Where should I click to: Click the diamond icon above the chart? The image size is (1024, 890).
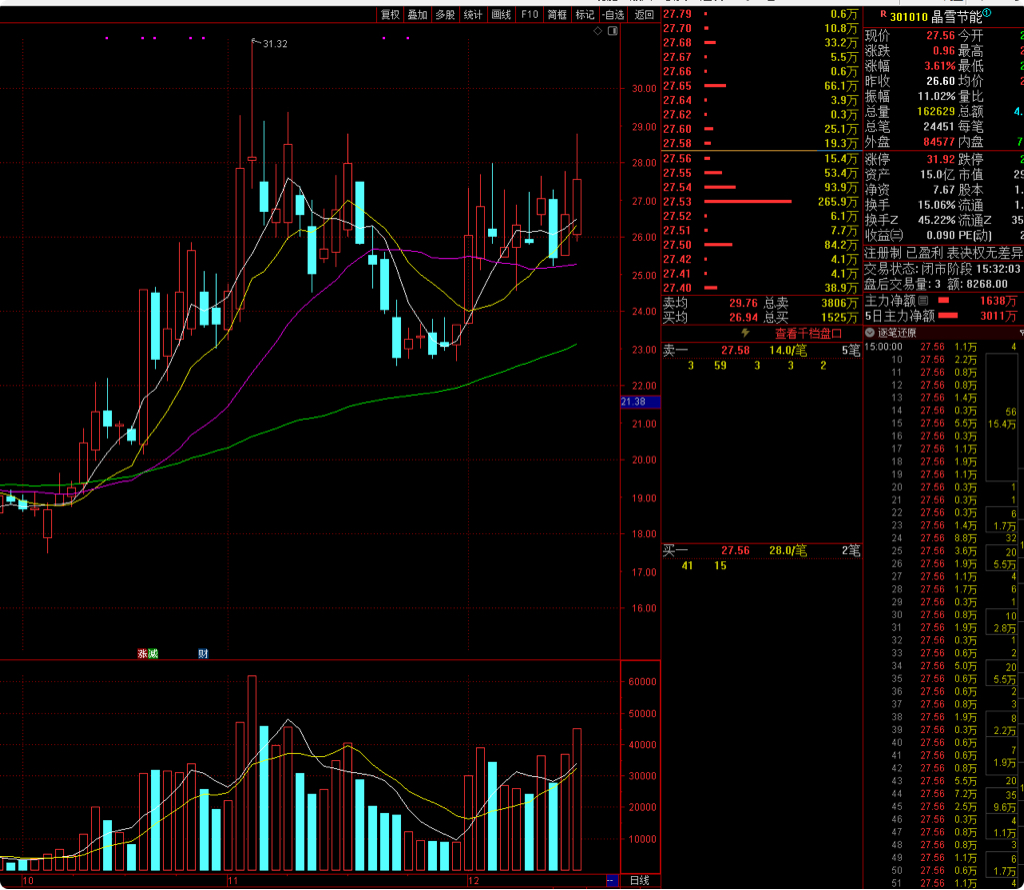pyautogui.click(x=598, y=31)
